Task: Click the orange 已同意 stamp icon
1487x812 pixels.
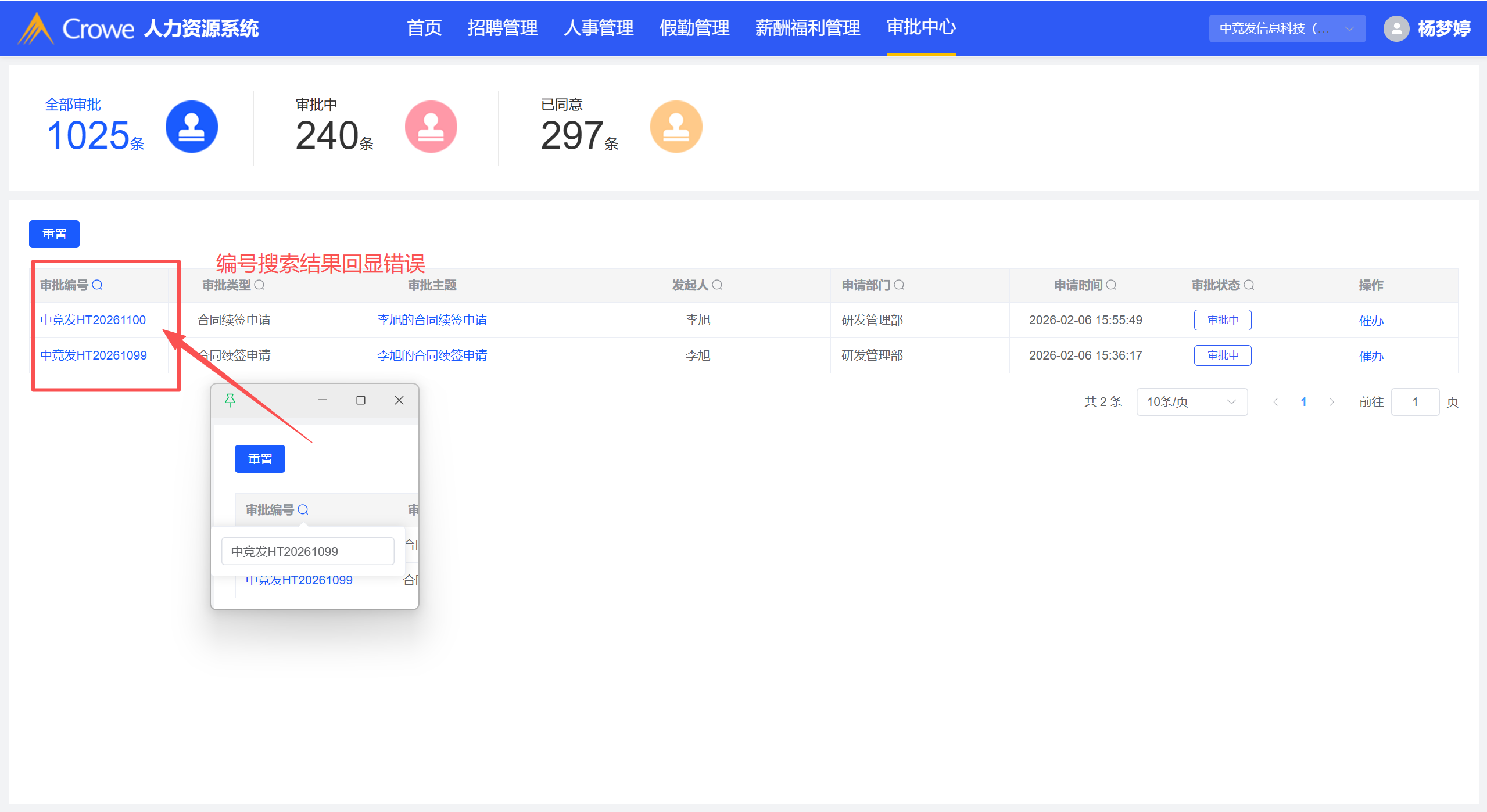Action: tap(676, 127)
